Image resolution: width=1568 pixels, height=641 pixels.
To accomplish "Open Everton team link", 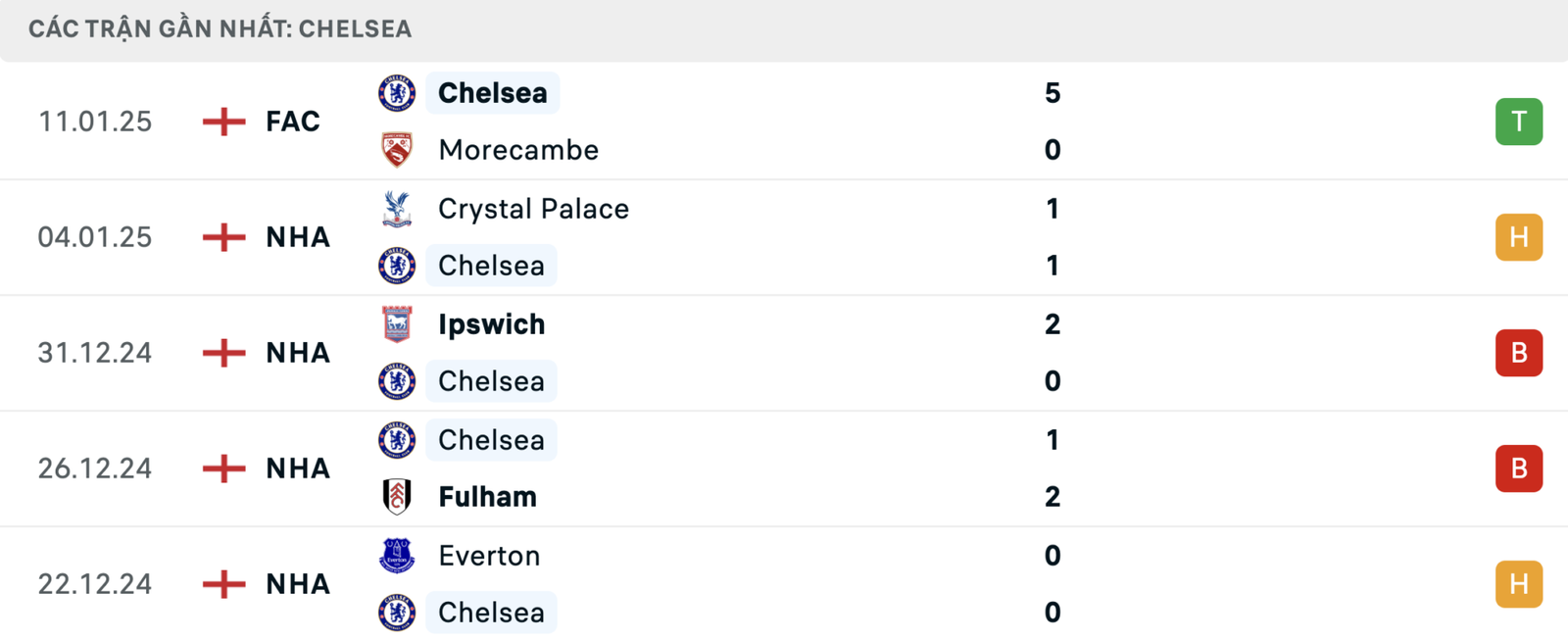I will click(489, 556).
